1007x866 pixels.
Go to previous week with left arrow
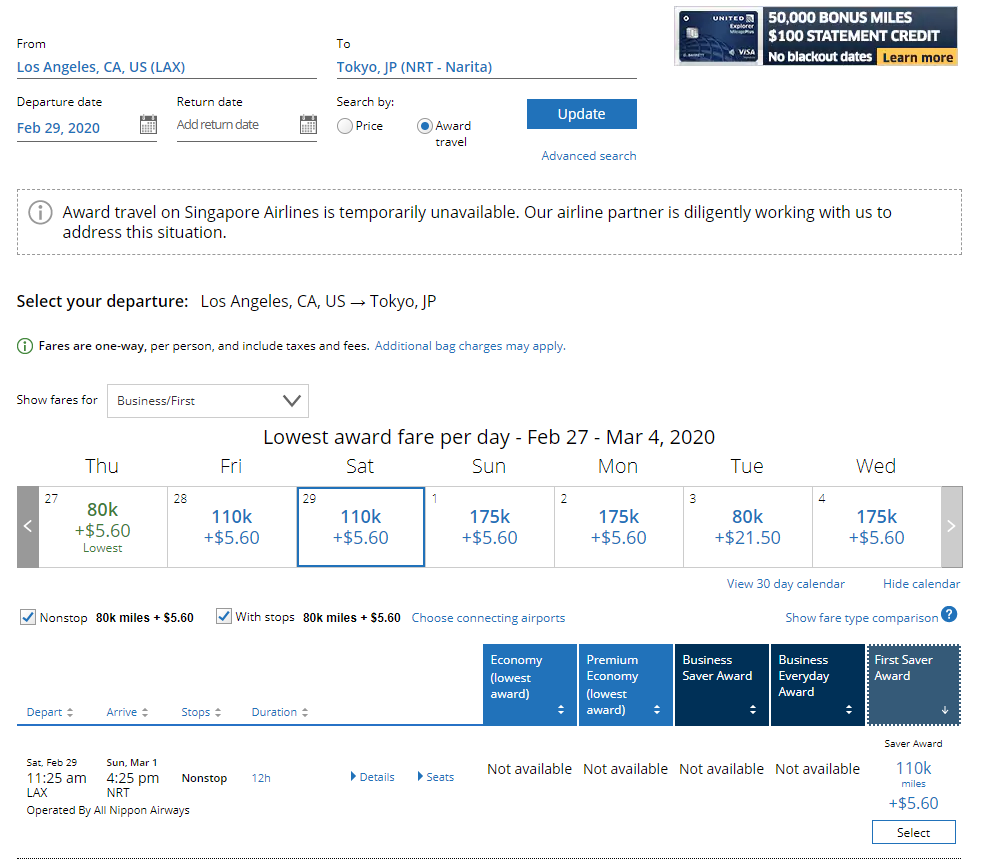click(x=28, y=527)
